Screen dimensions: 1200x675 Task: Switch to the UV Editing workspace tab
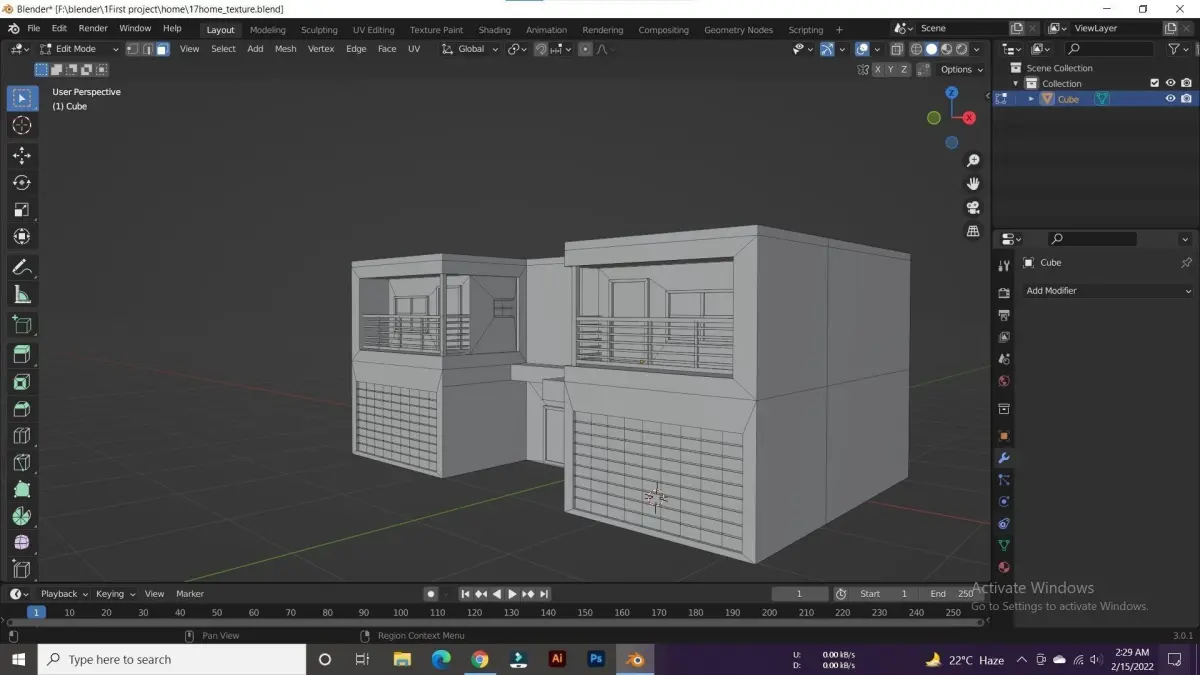373,30
